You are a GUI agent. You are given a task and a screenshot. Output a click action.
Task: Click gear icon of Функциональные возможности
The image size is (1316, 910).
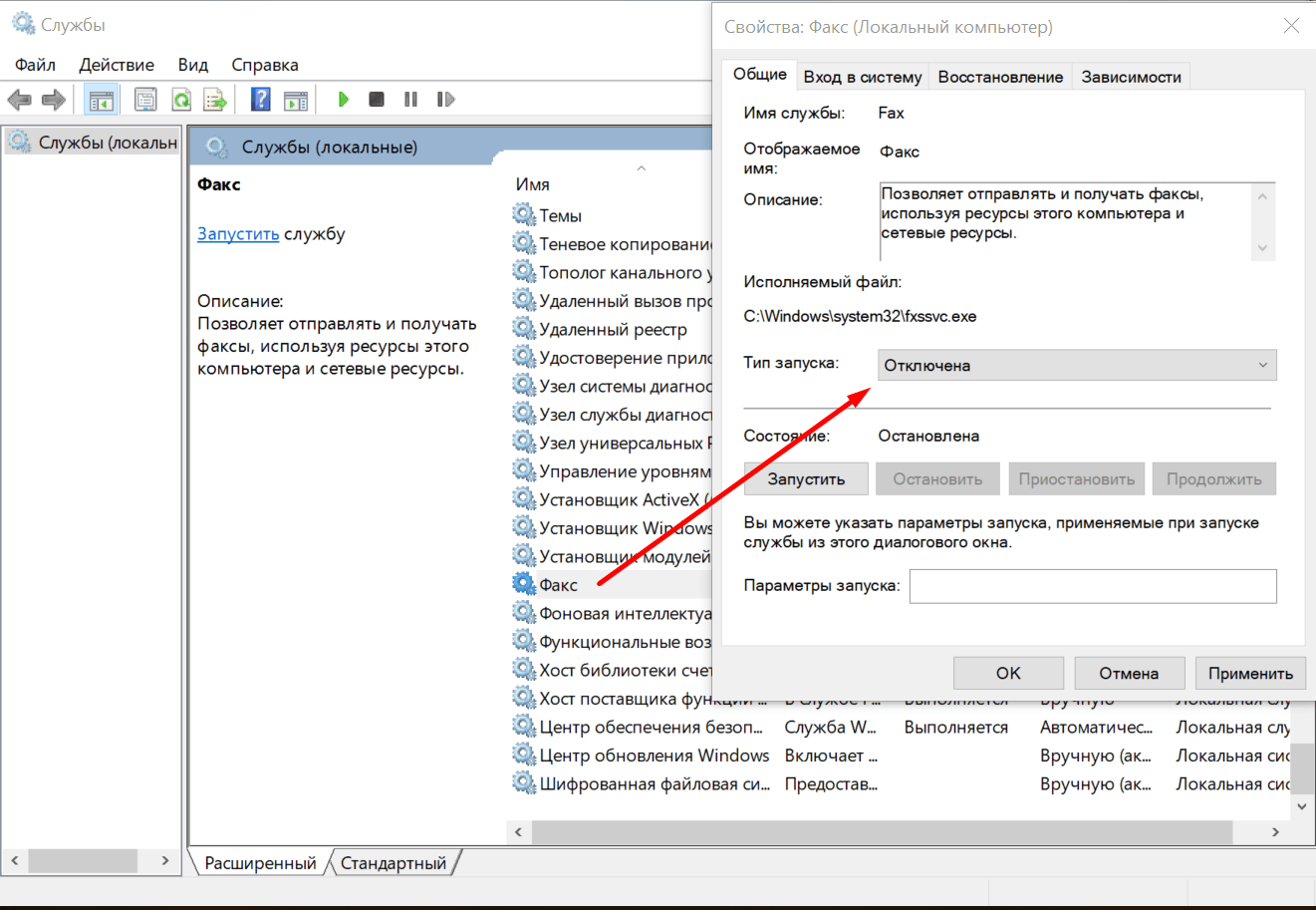pyautogui.click(x=524, y=641)
